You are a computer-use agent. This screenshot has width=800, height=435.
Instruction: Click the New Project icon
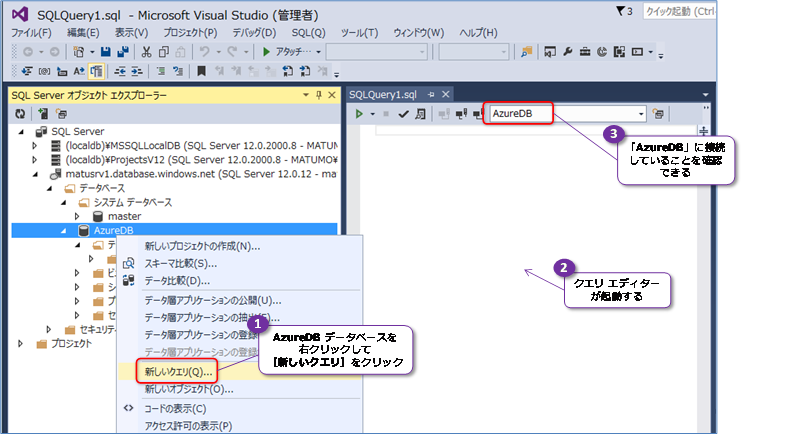point(79,52)
